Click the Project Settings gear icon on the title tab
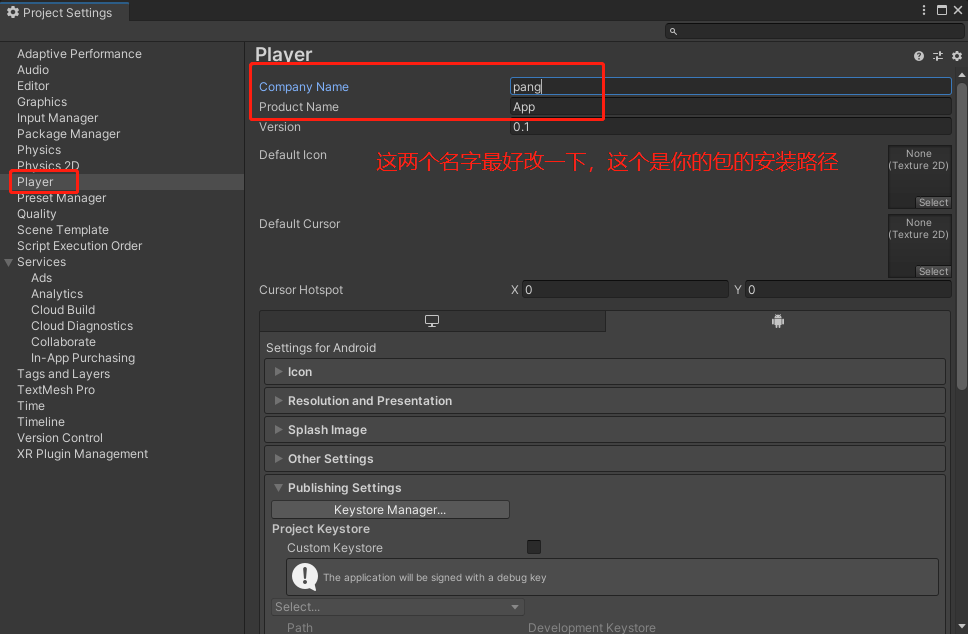This screenshot has height=634, width=968. click(x=13, y=12)
